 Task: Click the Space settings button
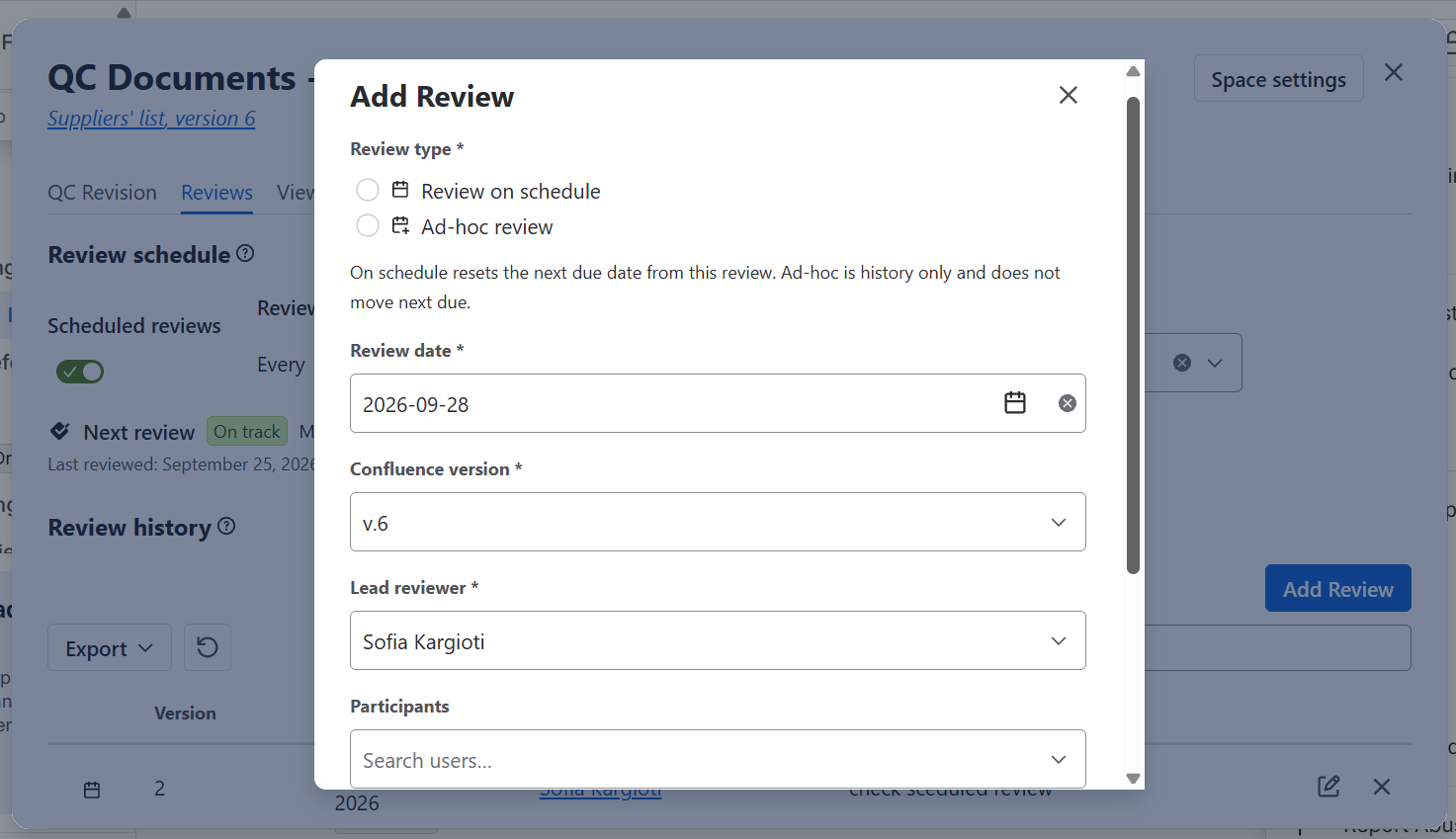[x=1278, y=79]
